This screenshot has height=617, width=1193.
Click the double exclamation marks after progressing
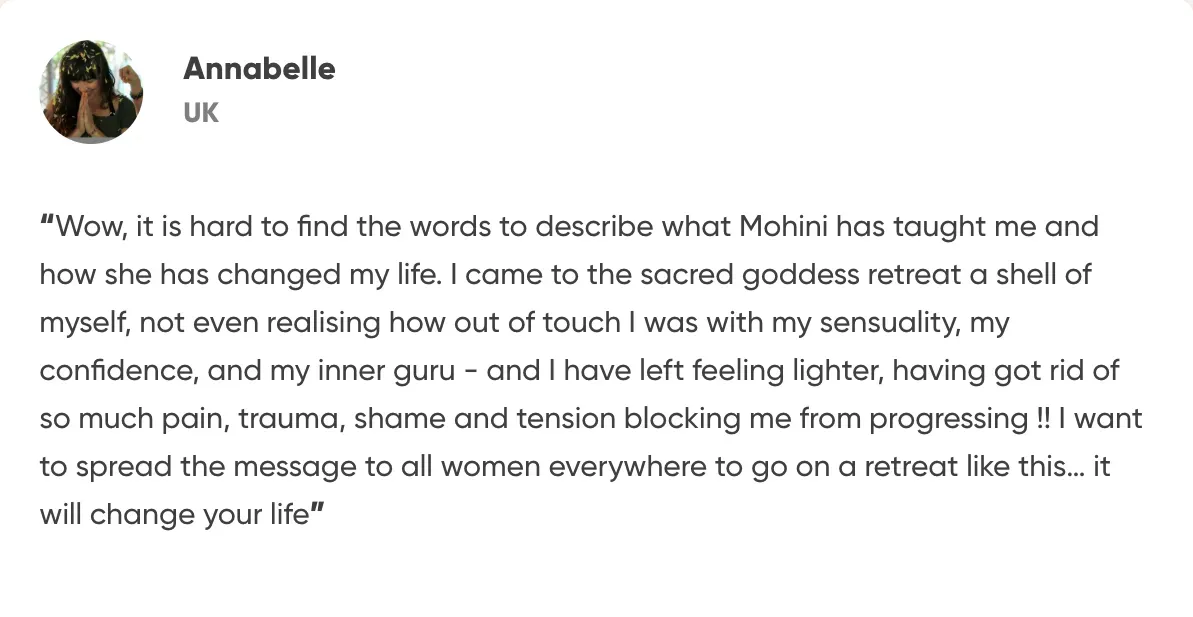click(1045, 420)
